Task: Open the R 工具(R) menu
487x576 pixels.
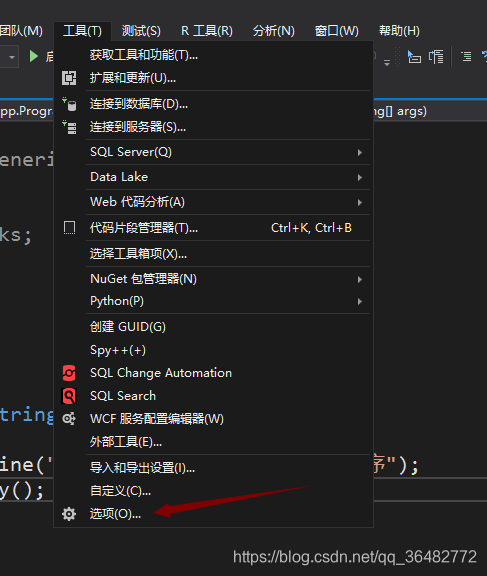Action: 207,31
